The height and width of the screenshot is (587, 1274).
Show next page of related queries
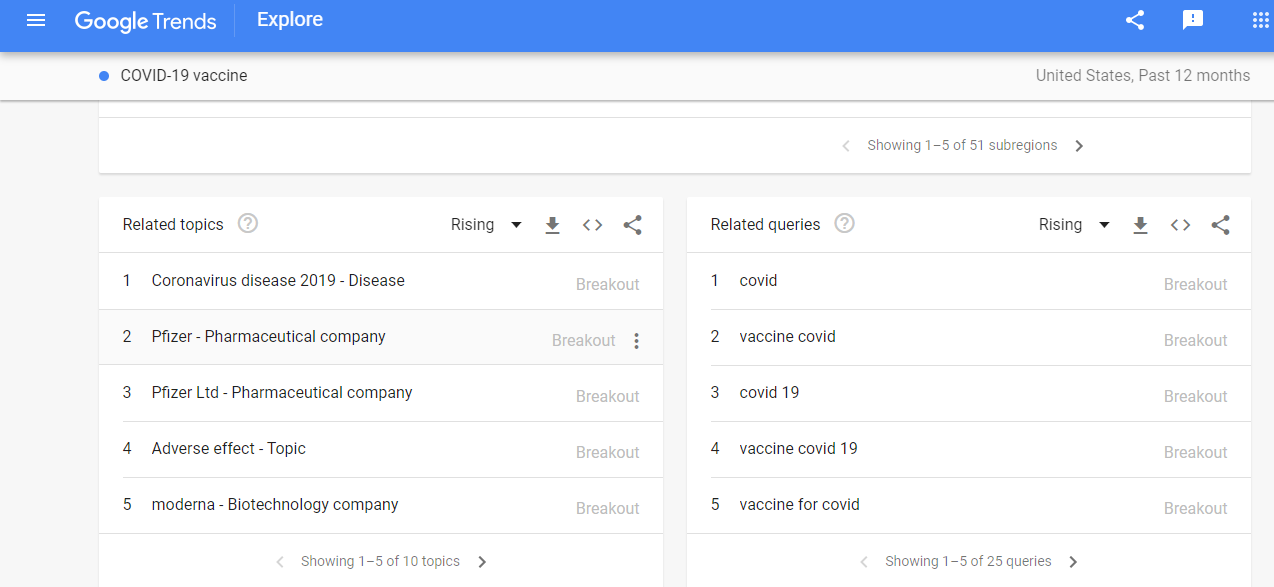tap(1073, 562)
